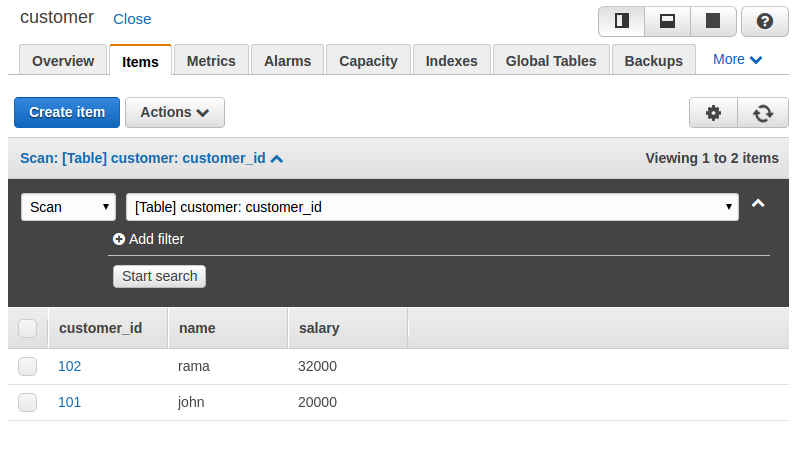
Task: Collapse the scan panel with white chevron
Action: 758,204
